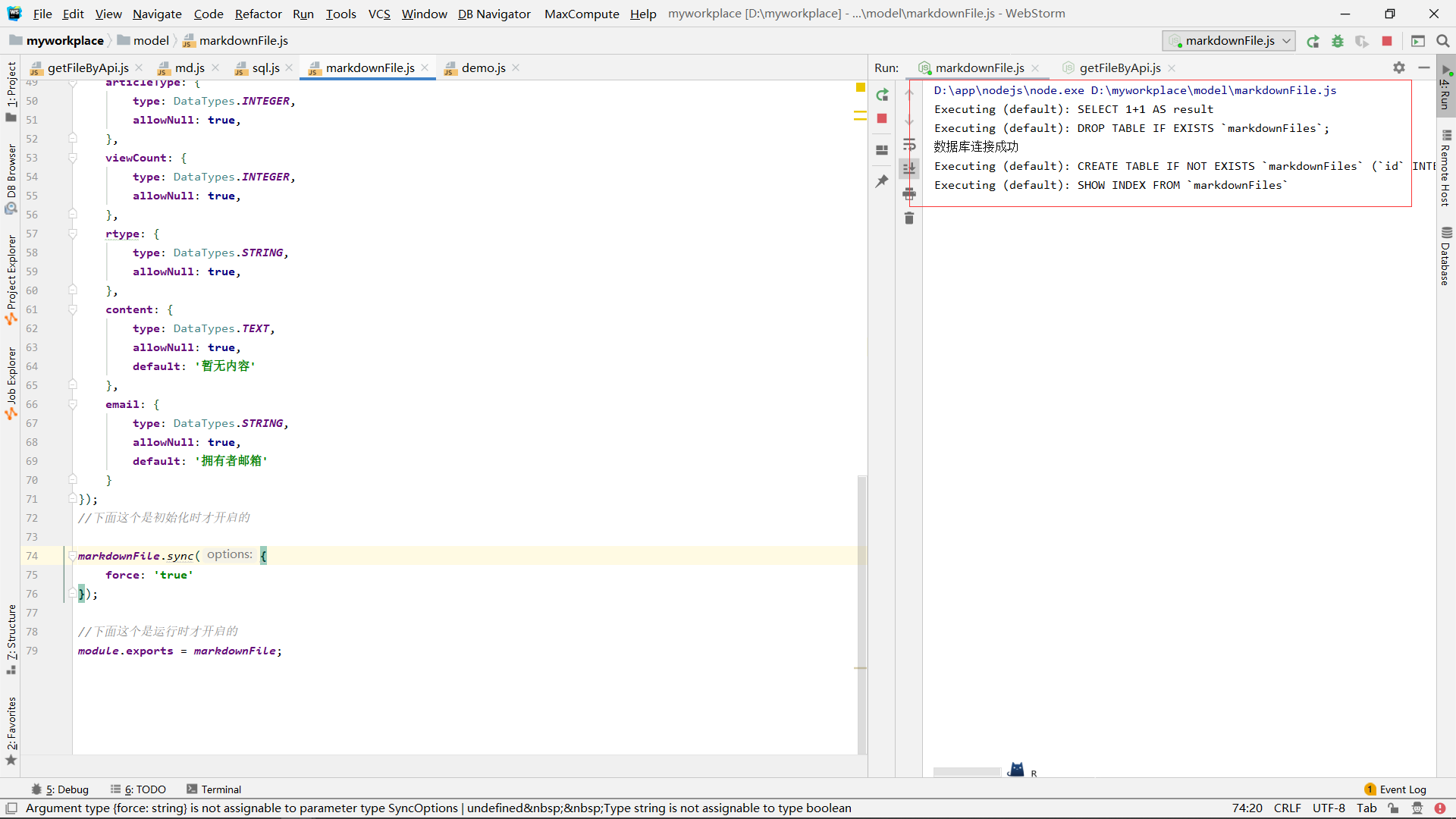Rerun markdownFile.js from the main toolbar

[x=1313, y=41]
